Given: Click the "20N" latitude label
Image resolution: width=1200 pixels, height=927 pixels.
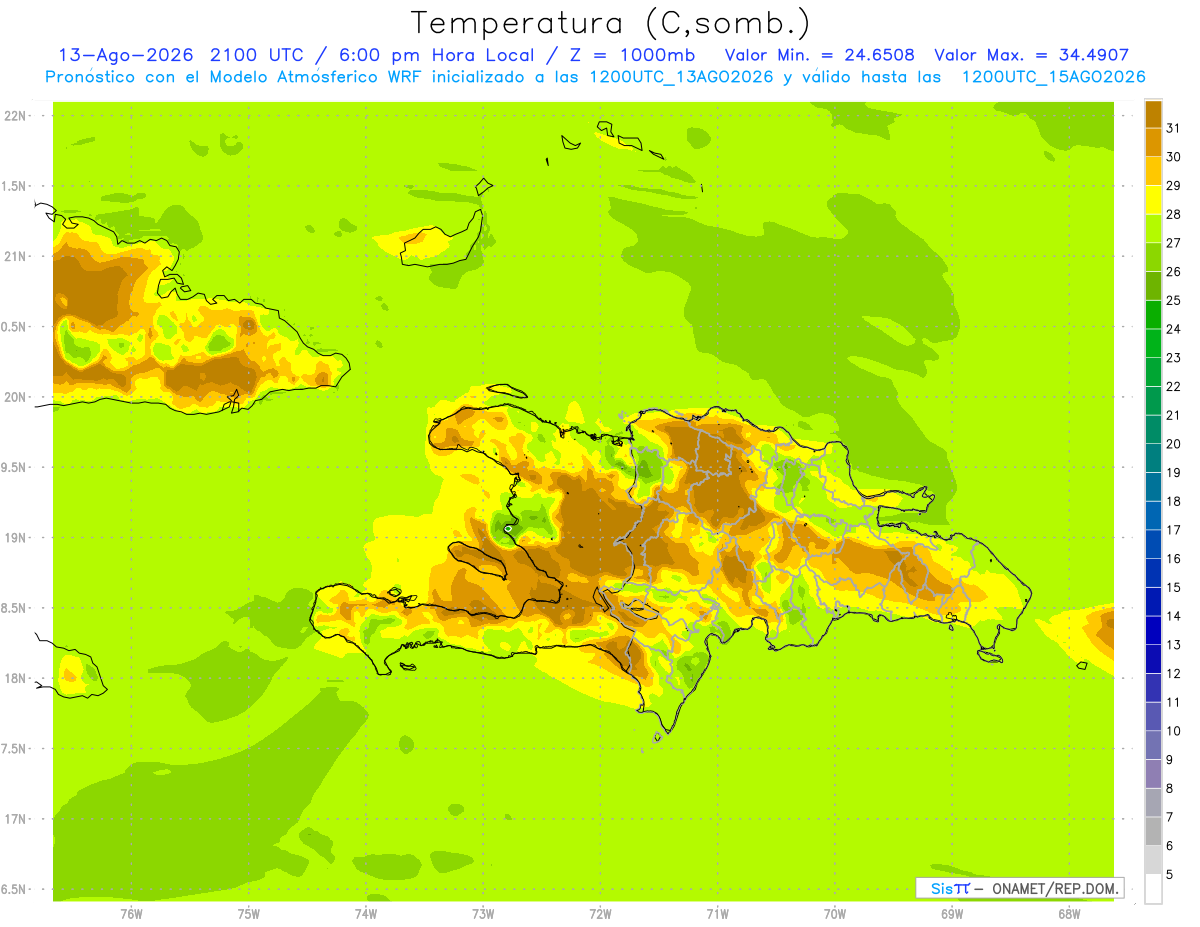Looking at the screenshot, I should 16,397.
